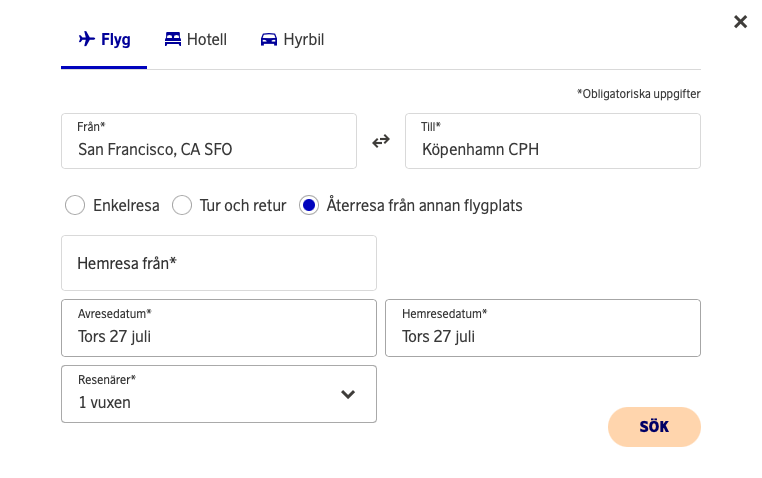Click the bed icon next to Hotell

[x=173, y=40]
